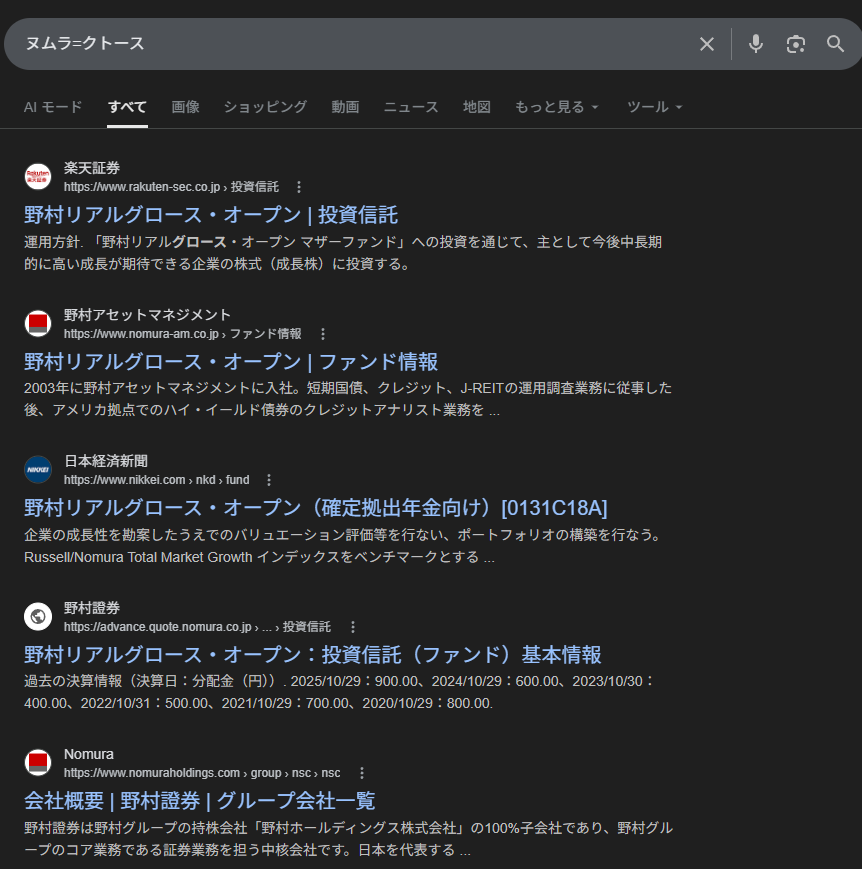The width and height of the screenshot is (862, 869).
Task: Click the 楽天証券 favicon logo
Action: point(38,177)
